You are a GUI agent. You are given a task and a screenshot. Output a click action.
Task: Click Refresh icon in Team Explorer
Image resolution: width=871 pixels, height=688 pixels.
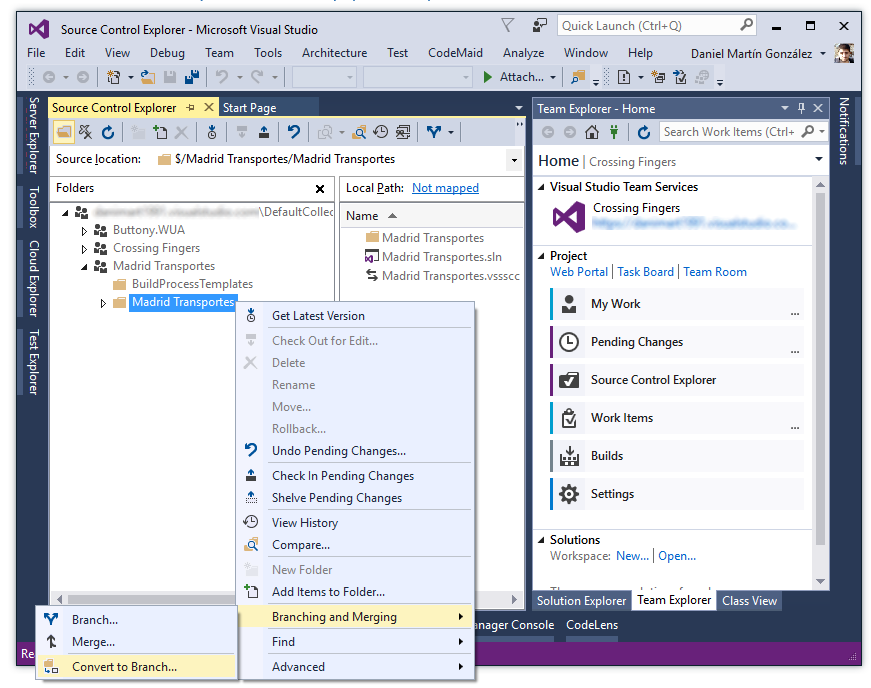[x=644, y=132]
